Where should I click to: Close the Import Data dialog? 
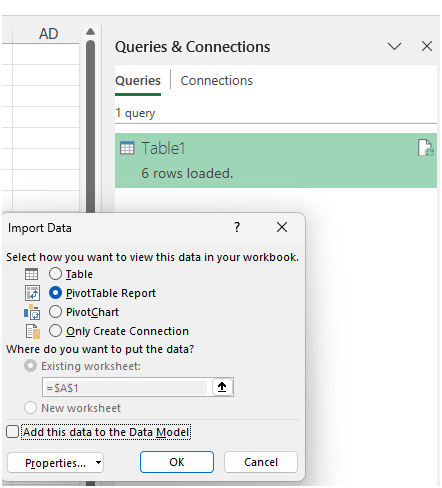(x=282, y=227)
